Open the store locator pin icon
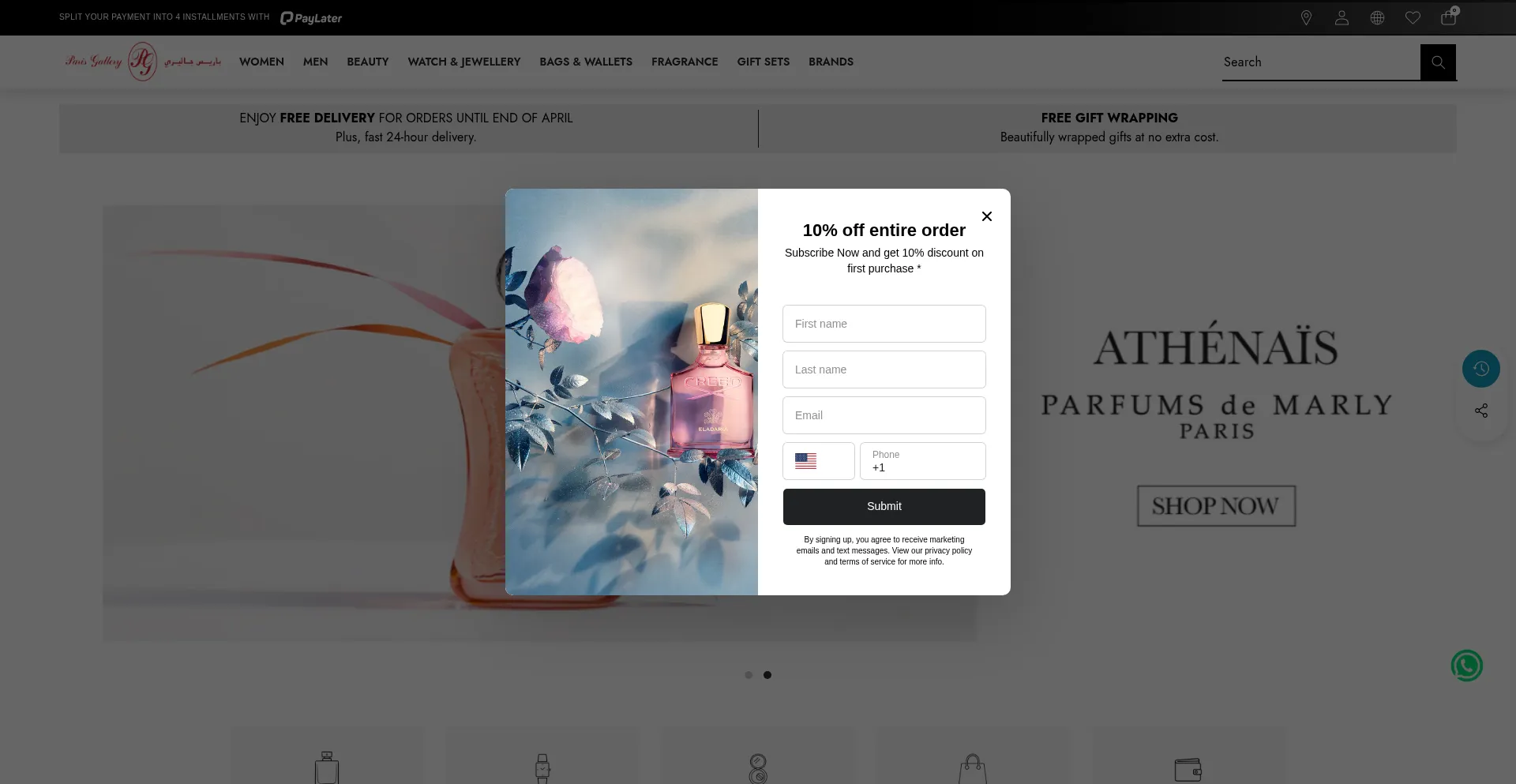1516x784 pixels. pyautogui.click(x=1306, y=17)
